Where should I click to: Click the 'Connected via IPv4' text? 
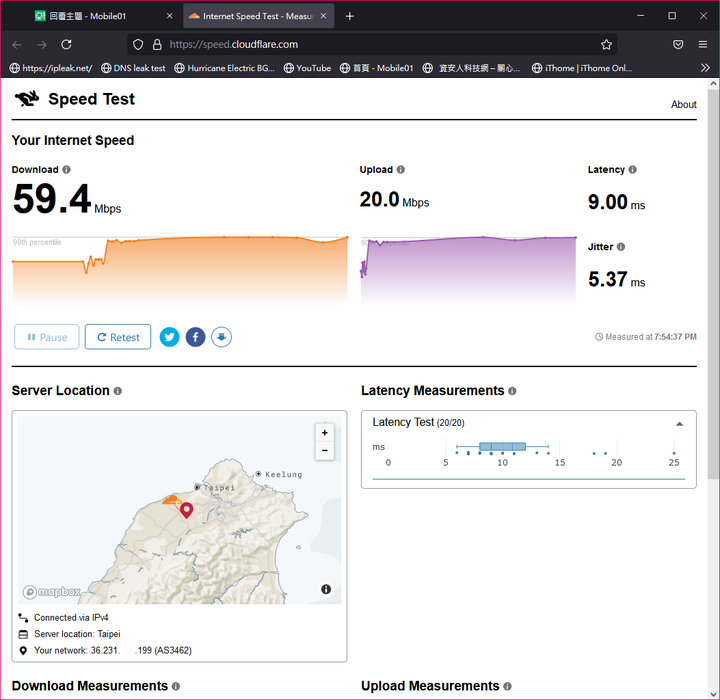coord(71,617)
